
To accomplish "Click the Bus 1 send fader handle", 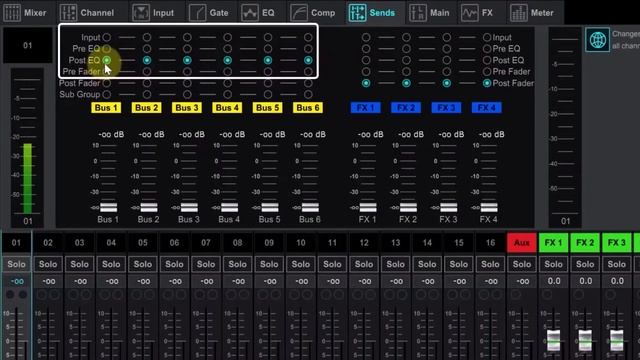I will (109, 207).
